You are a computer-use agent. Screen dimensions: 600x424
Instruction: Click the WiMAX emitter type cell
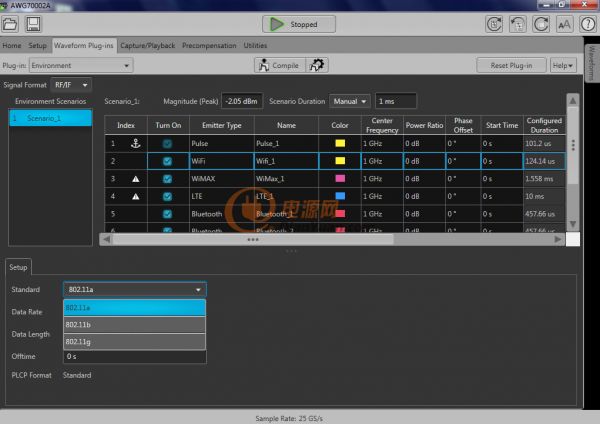(x=222, y=179)
